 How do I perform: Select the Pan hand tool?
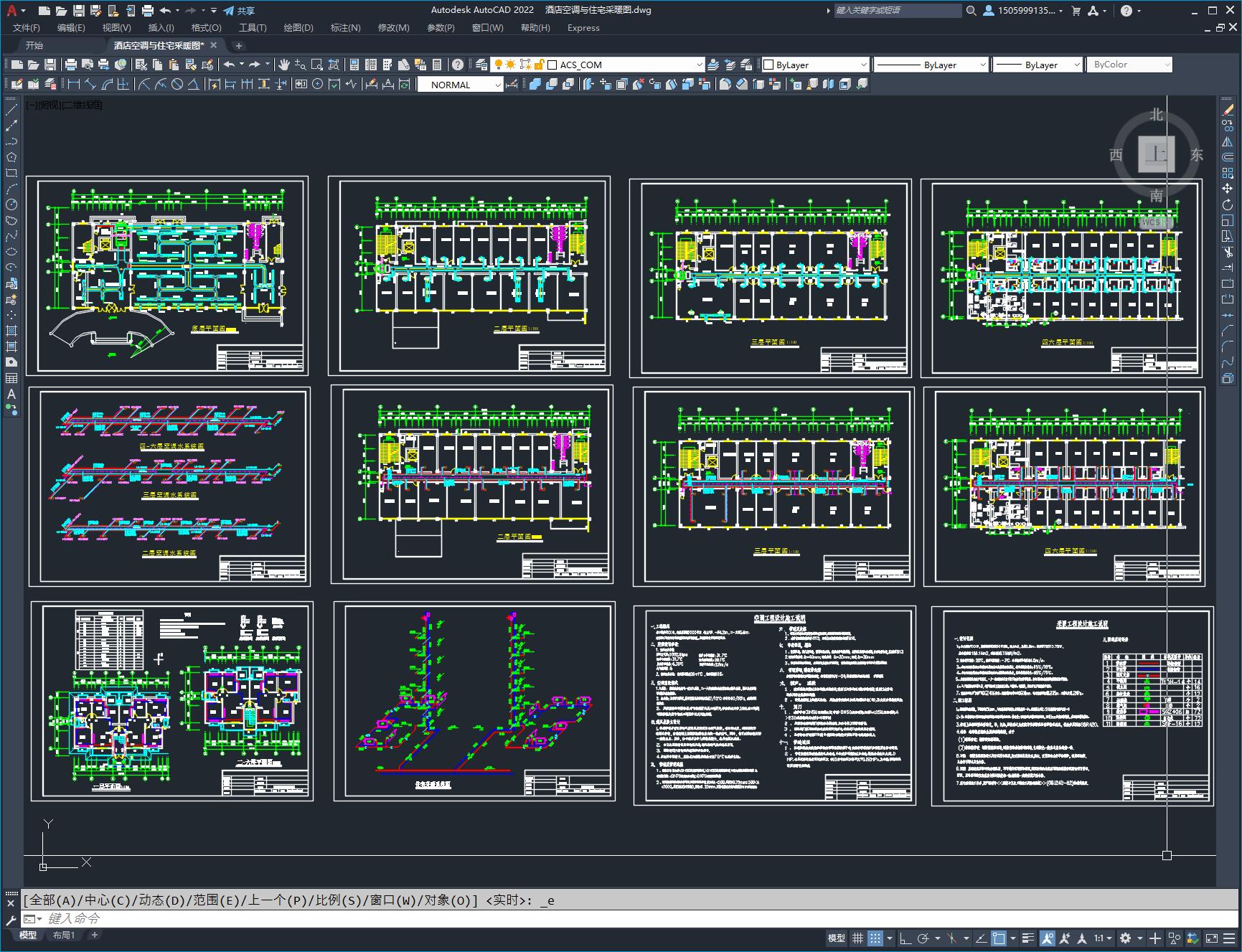coord(284,65)
